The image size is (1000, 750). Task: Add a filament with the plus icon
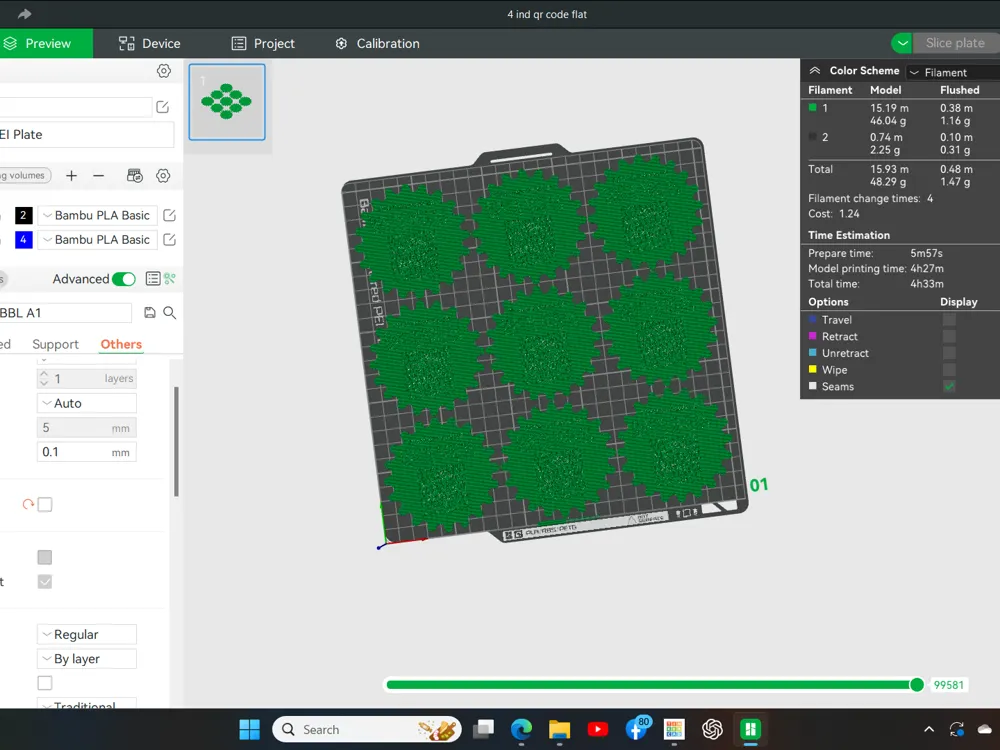[x=71, y=175]
